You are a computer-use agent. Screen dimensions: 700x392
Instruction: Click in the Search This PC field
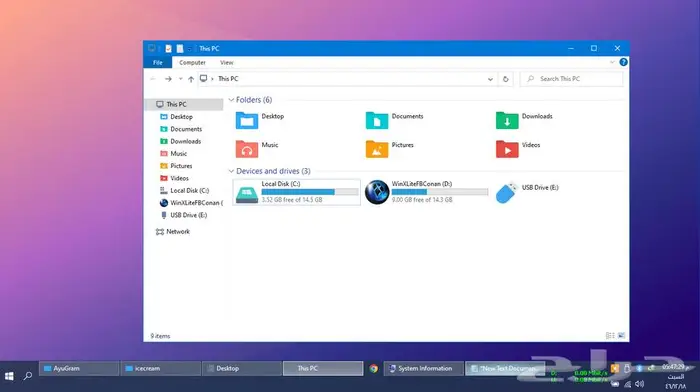(x=571, y=79)
